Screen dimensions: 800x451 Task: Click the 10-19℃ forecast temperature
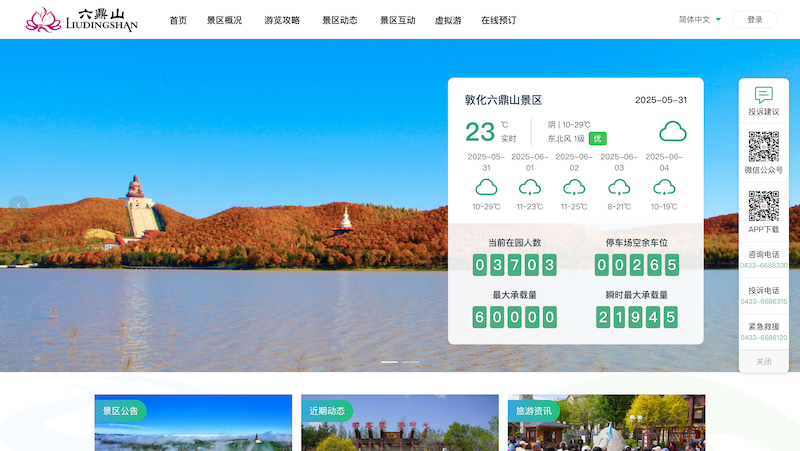pyautogui.click(x=664, y=207)
